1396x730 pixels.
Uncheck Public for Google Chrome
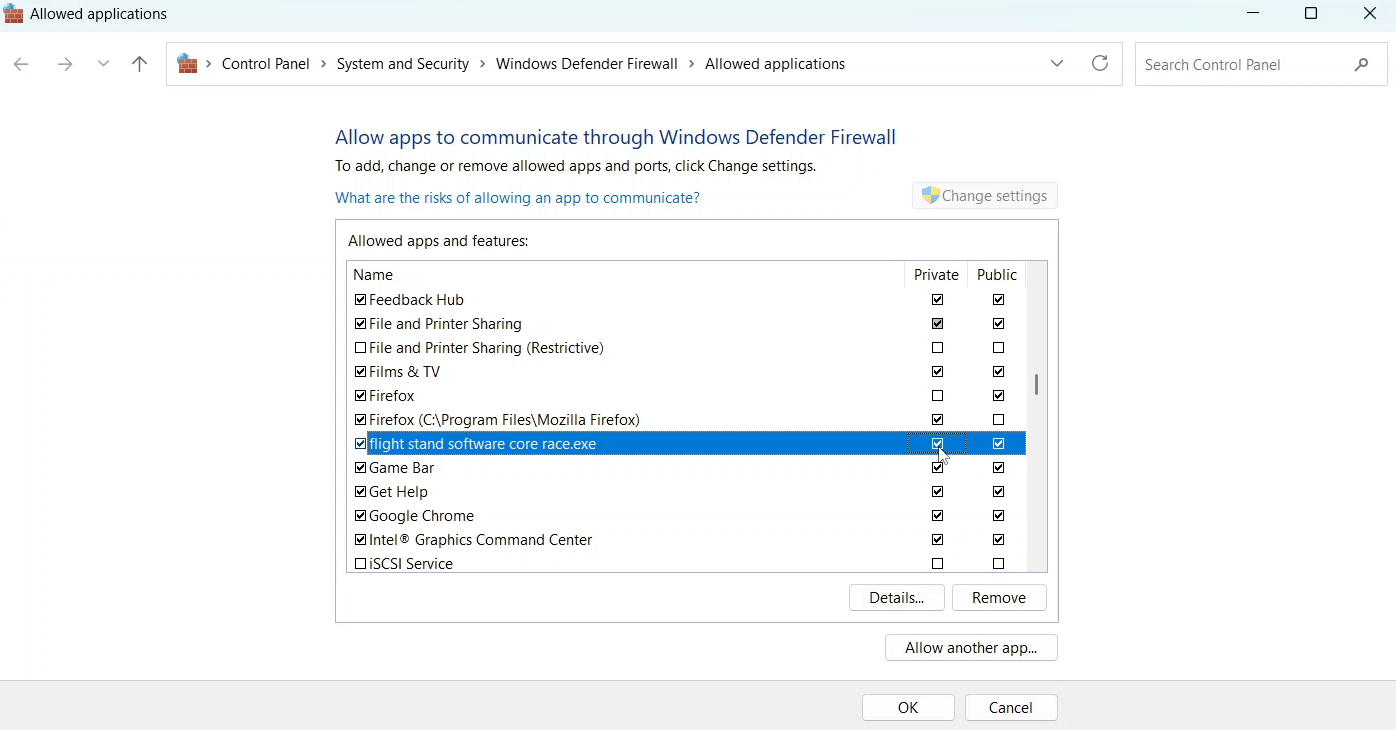(x=998, y=516)
